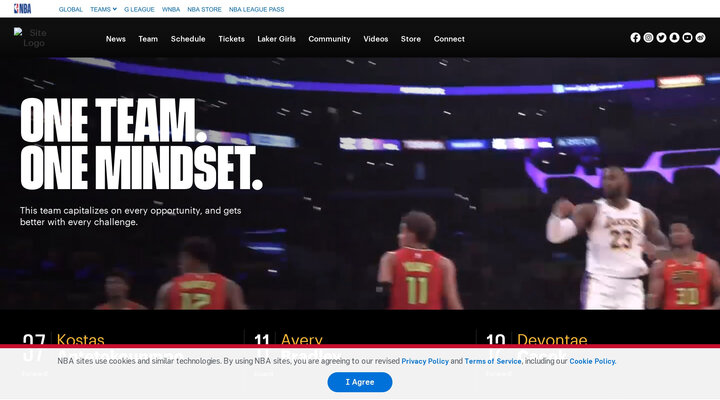
Task: Open the Terms of Service link
Action: coord(493,361)
